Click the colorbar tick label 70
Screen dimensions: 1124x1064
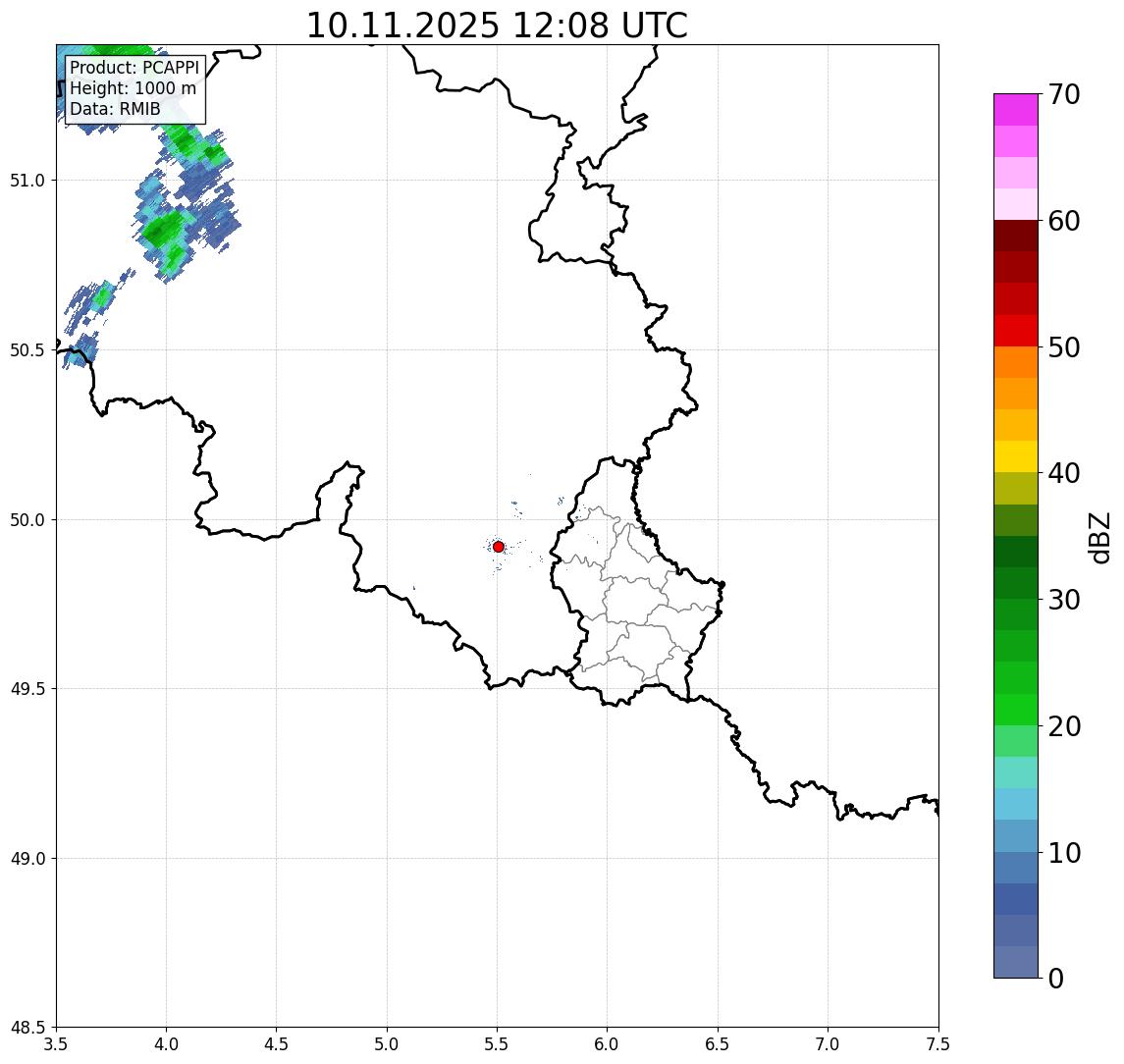point(1063,94)
